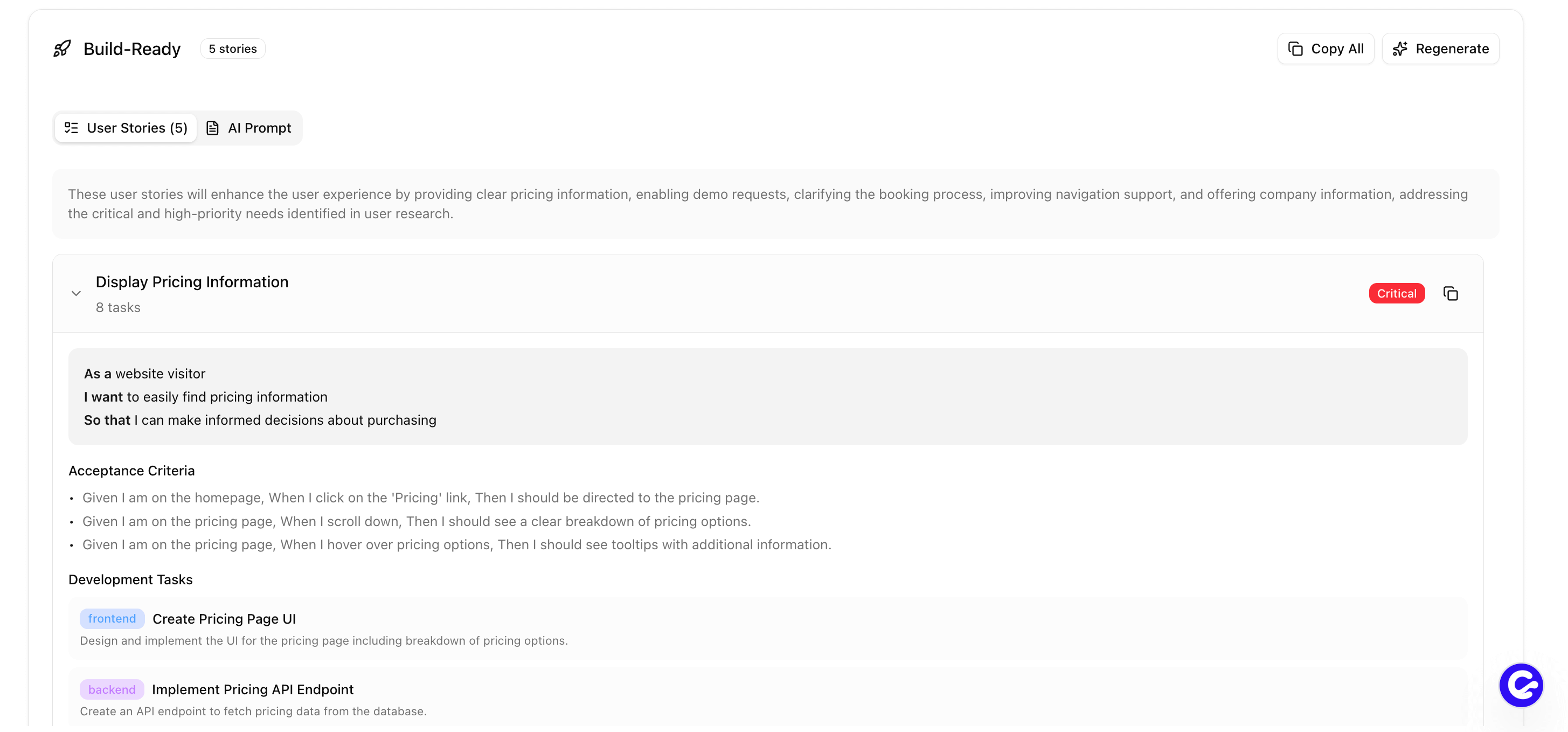1568x732 pixels.
Task: Click the copy icon in Copy All
Action: pos(1295,49)
